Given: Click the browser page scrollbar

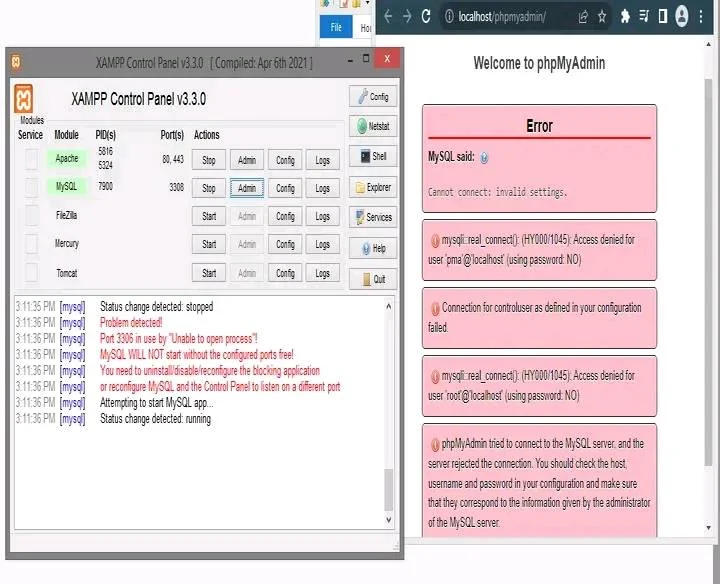Looking at the screenshot, I should (x=709, y=271).
